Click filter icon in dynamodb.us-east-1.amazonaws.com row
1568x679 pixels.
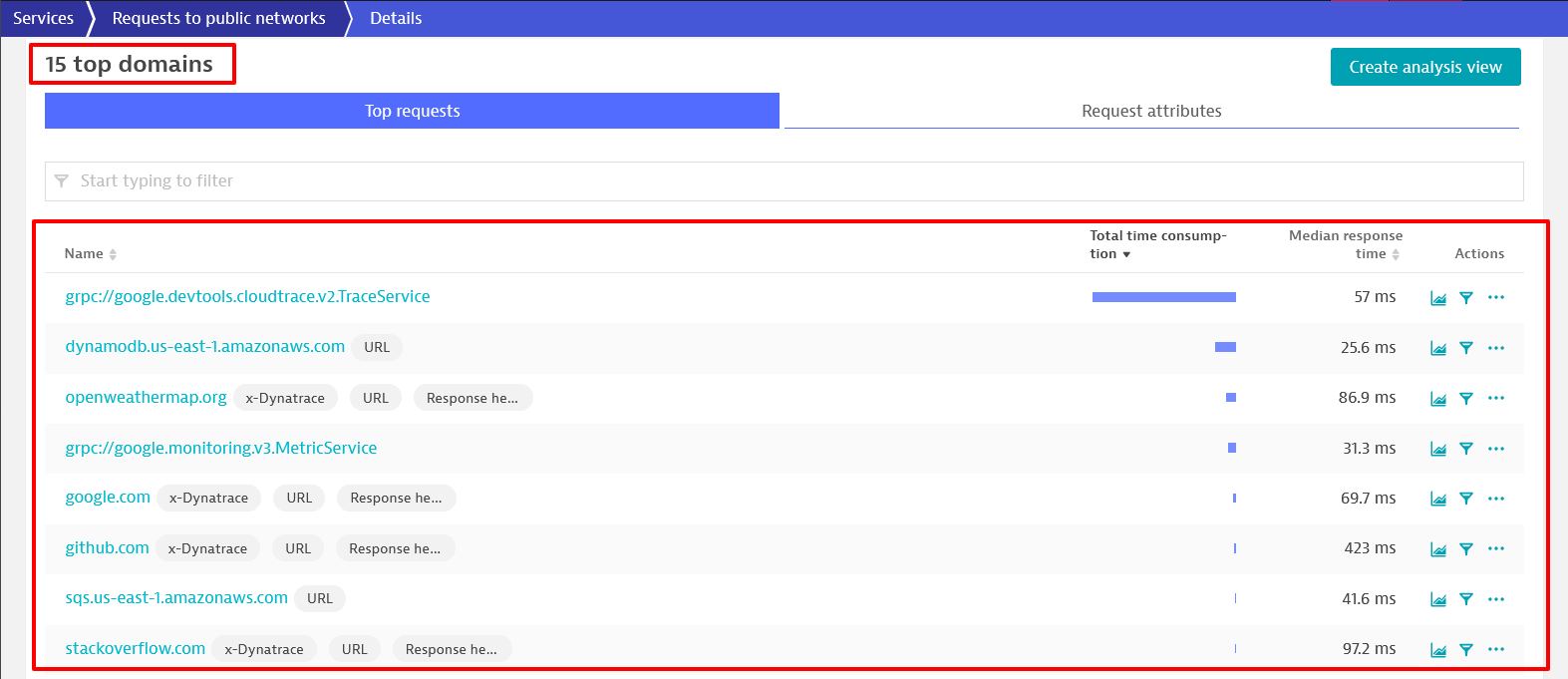click(1465, 348)
